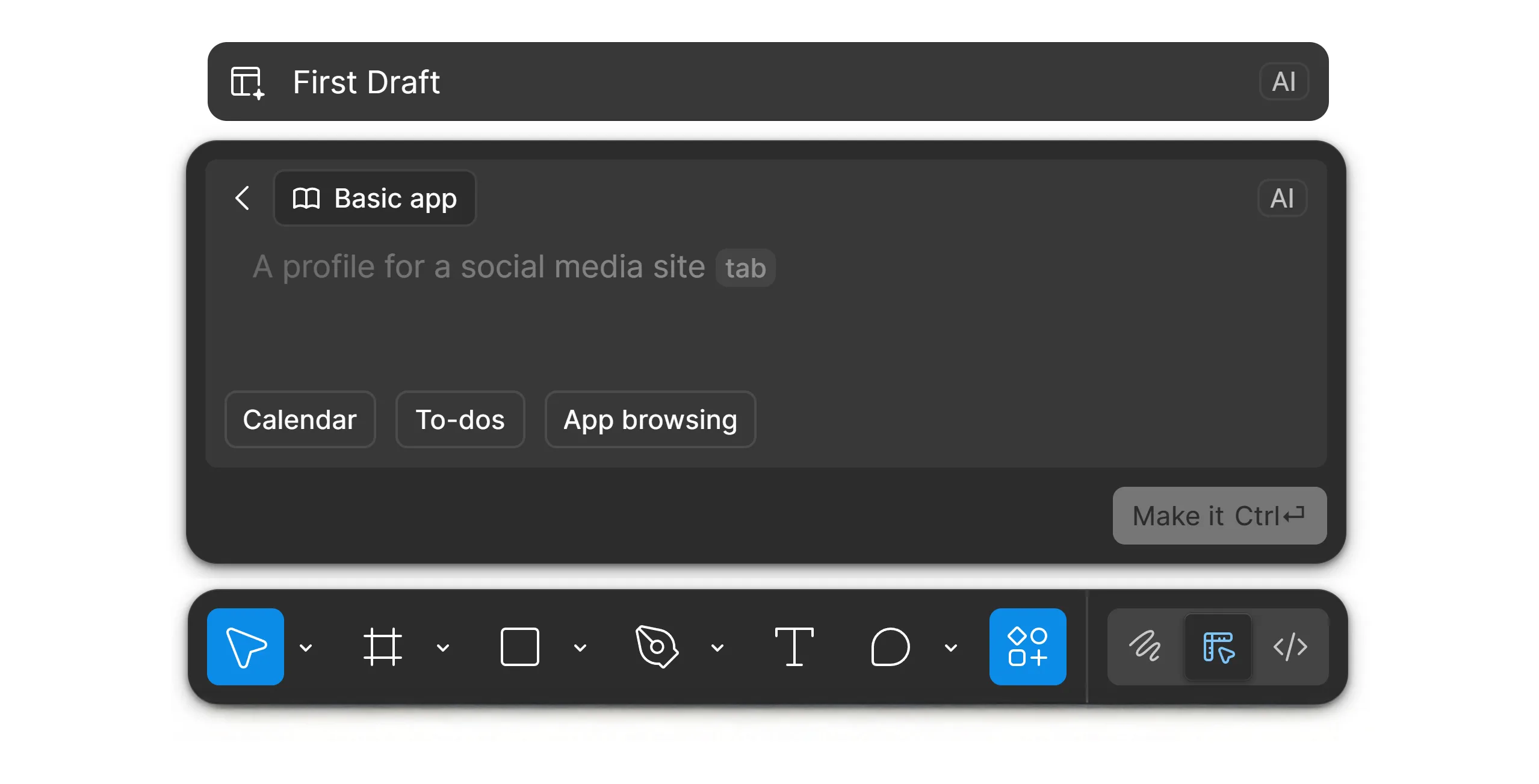
Task: Open the Basic app library selector
Action: coord(375,198)
